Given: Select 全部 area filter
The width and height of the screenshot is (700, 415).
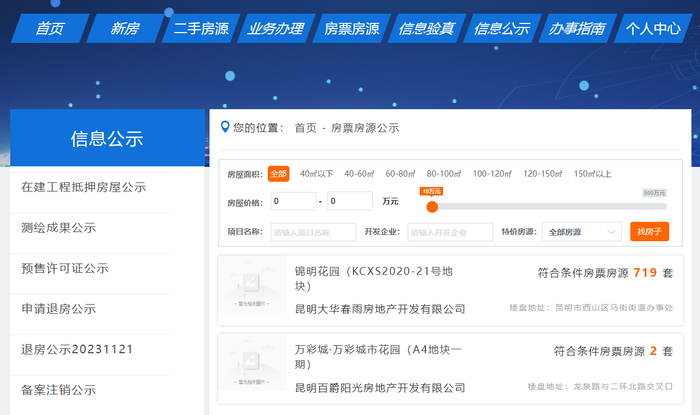Looking at the screenshot, I should 279,174.
